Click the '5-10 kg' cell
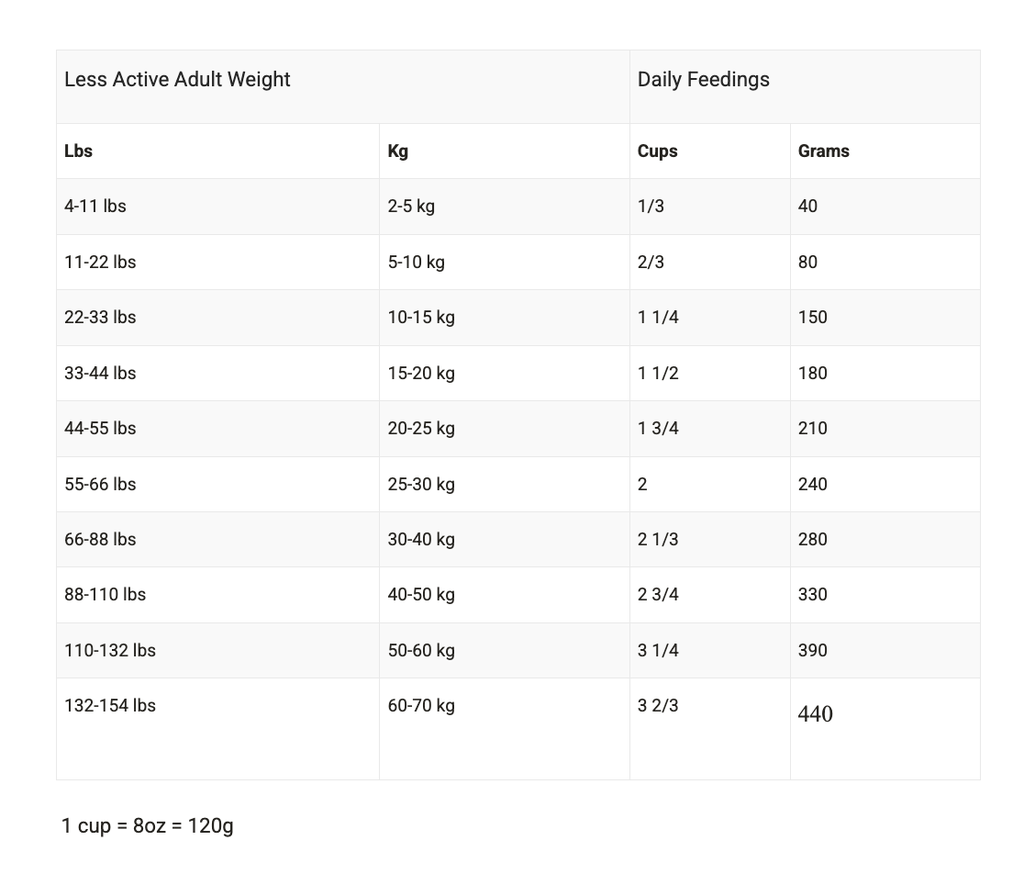This screenshot has width=1024, height=874. pyautogui.click(x=416, y=262)
